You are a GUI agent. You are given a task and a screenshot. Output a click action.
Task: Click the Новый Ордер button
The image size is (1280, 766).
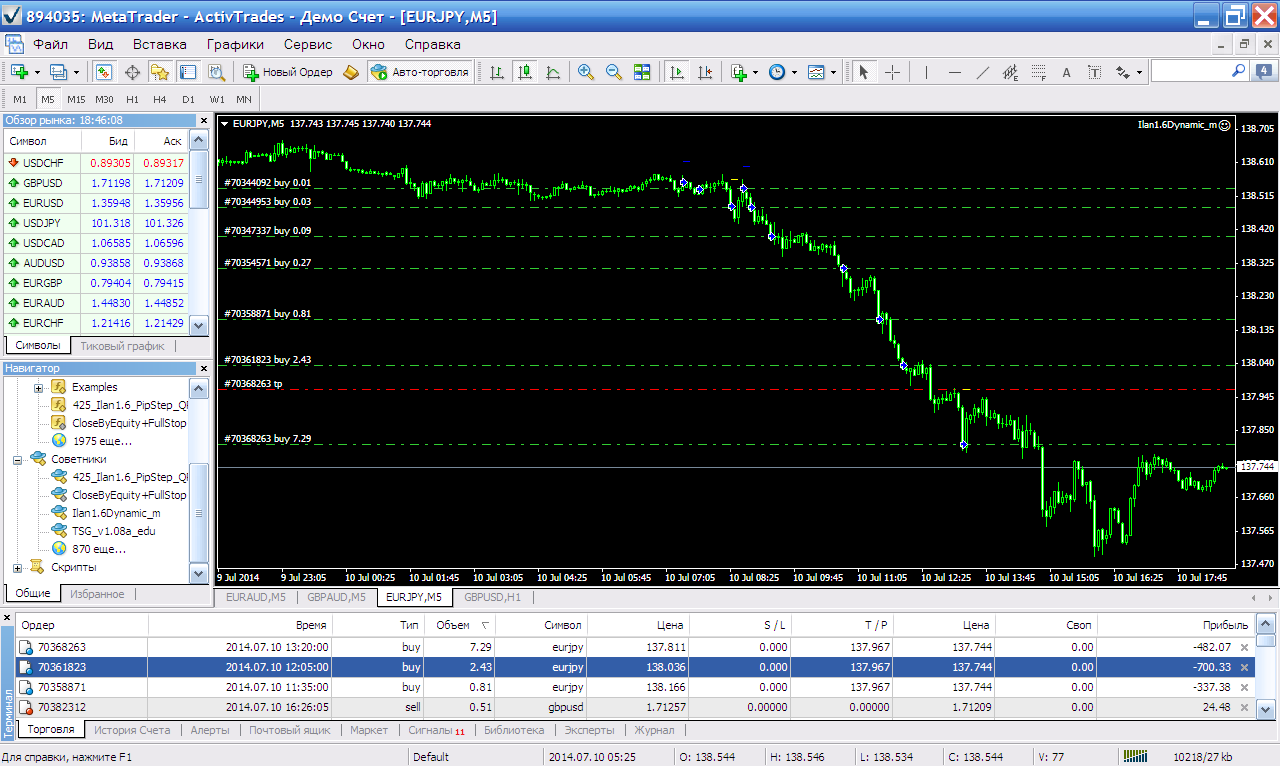pos(287,72)
